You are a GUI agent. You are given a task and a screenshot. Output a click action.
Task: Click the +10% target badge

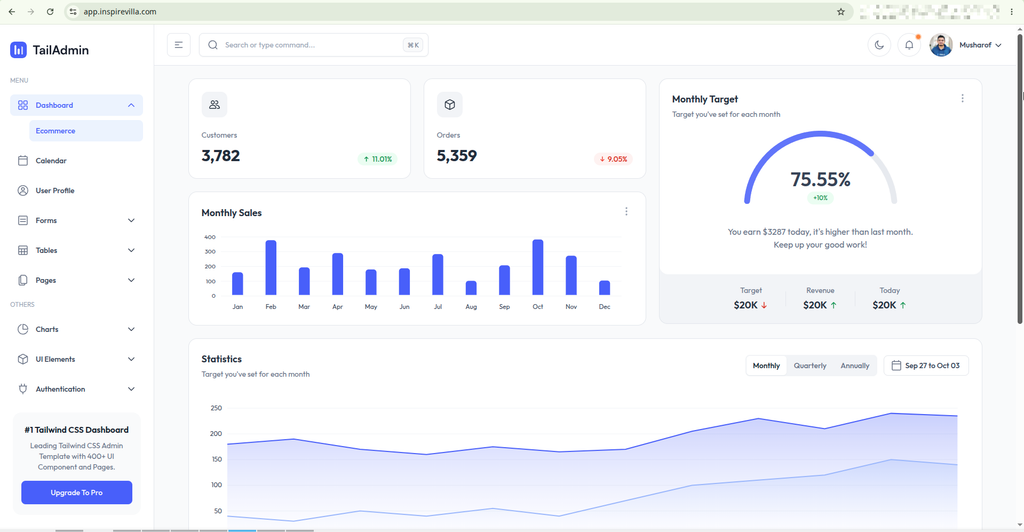tap(820, 198)
